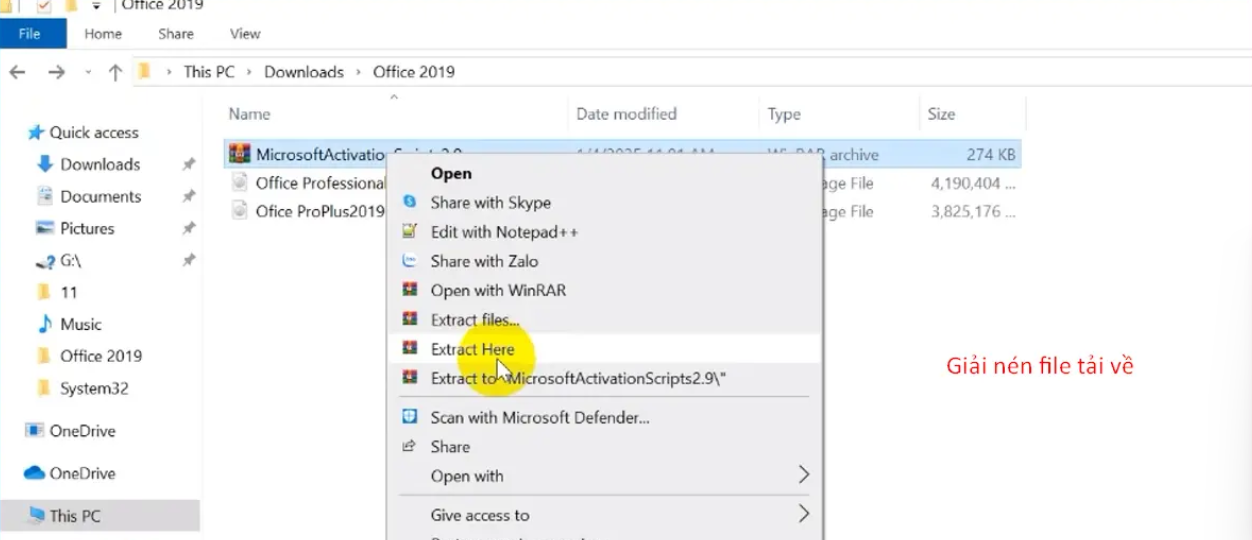
Task: Select Quick access in the navigation pane
Action: [x=94, y=132]
